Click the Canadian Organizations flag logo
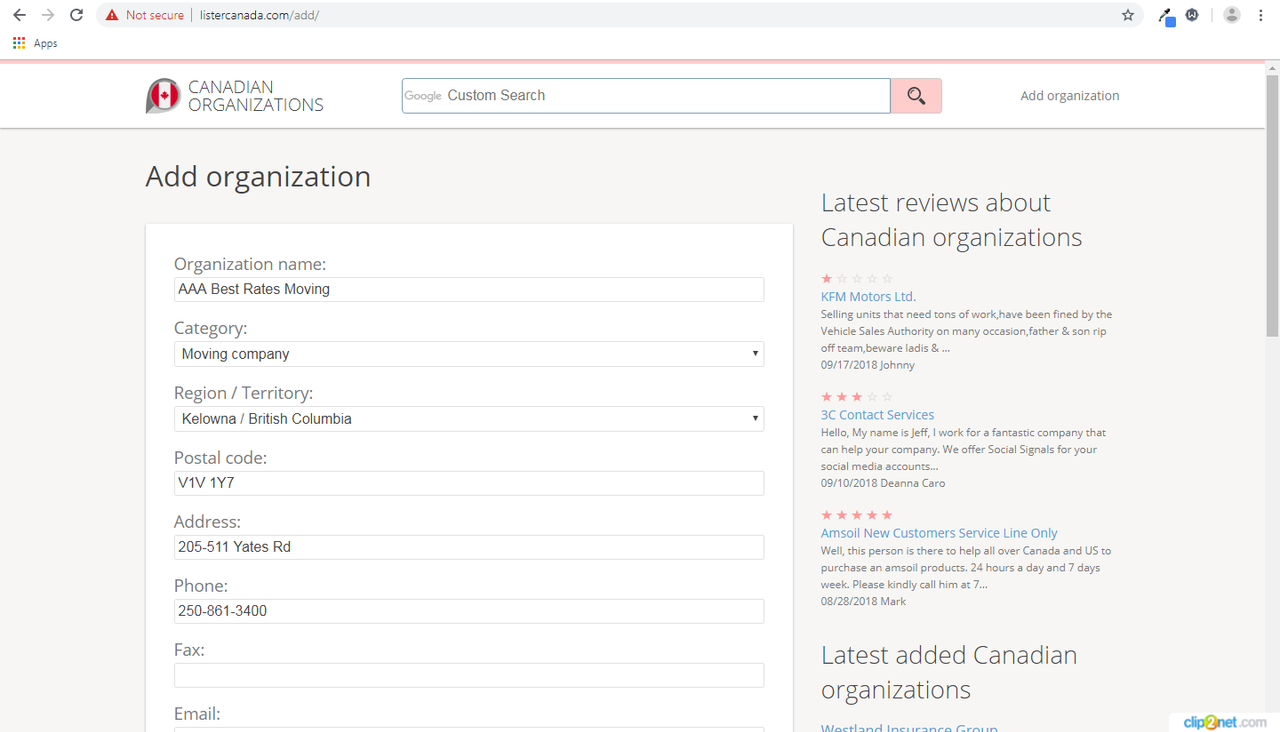The width and height of the screenshot is (1280, 732). (163, 96)
